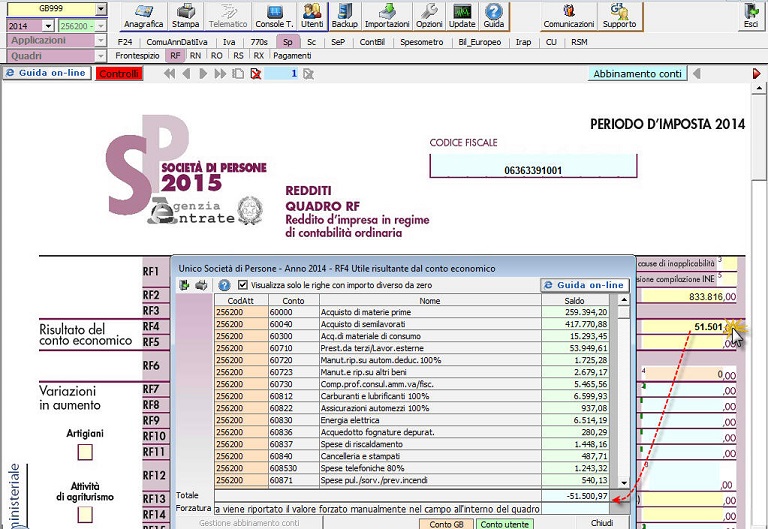Open the Importazioni import icon
Screen dimensions: 768x529
(x=387, y=16)
